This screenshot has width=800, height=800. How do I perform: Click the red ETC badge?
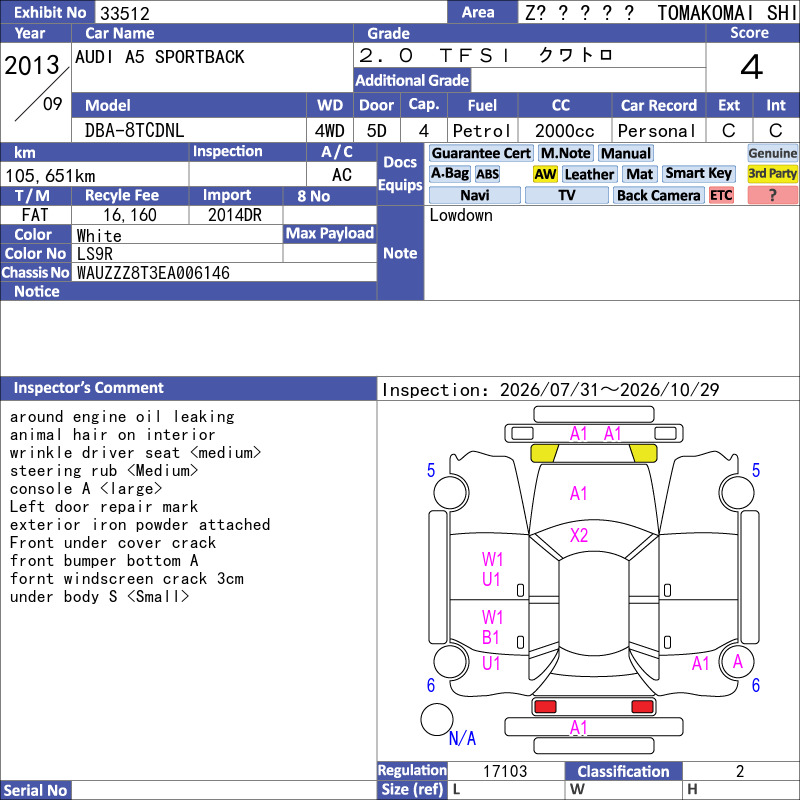(721, 195)
